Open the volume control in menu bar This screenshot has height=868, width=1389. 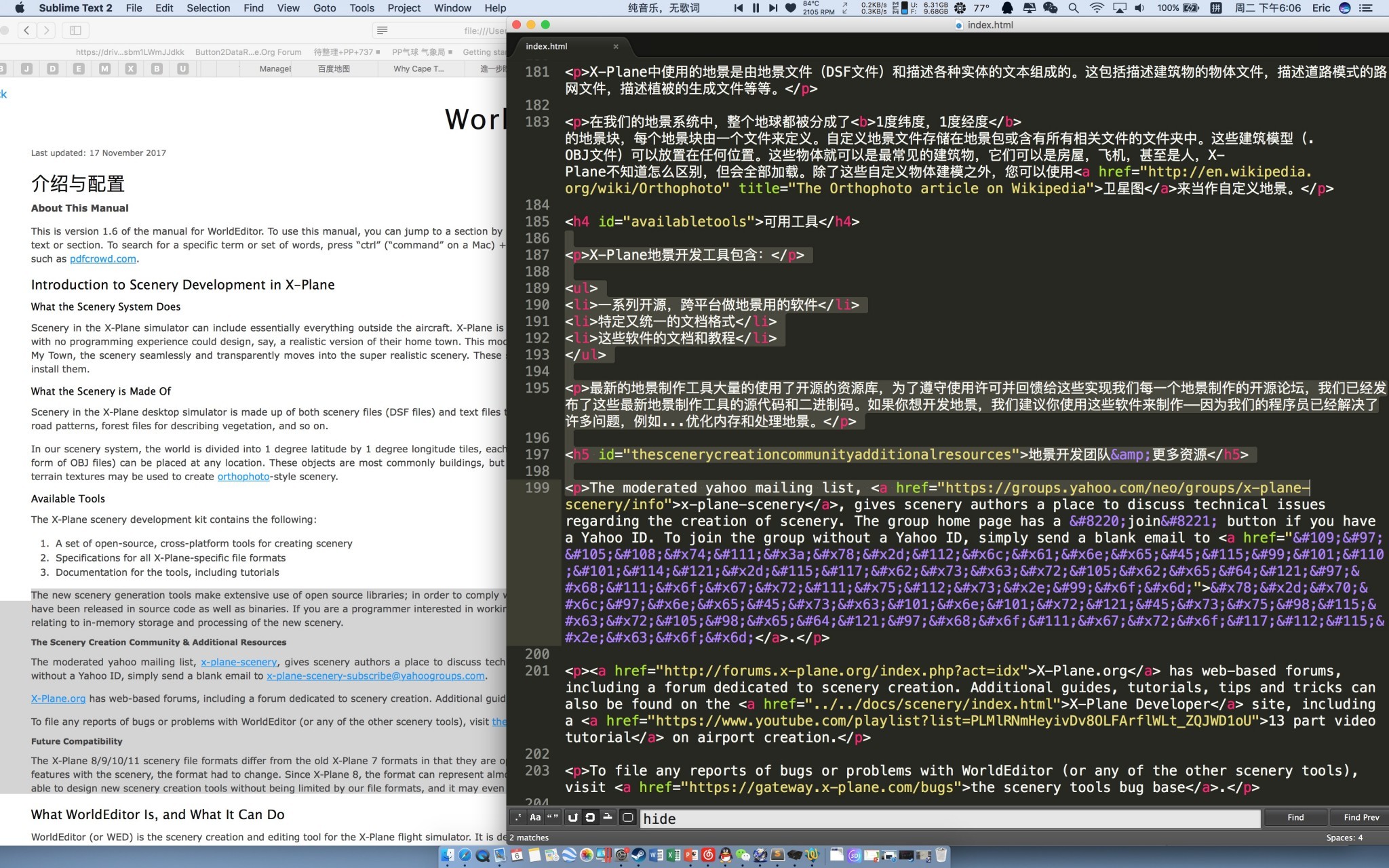pyautogui.click(x=1139, y=8)
